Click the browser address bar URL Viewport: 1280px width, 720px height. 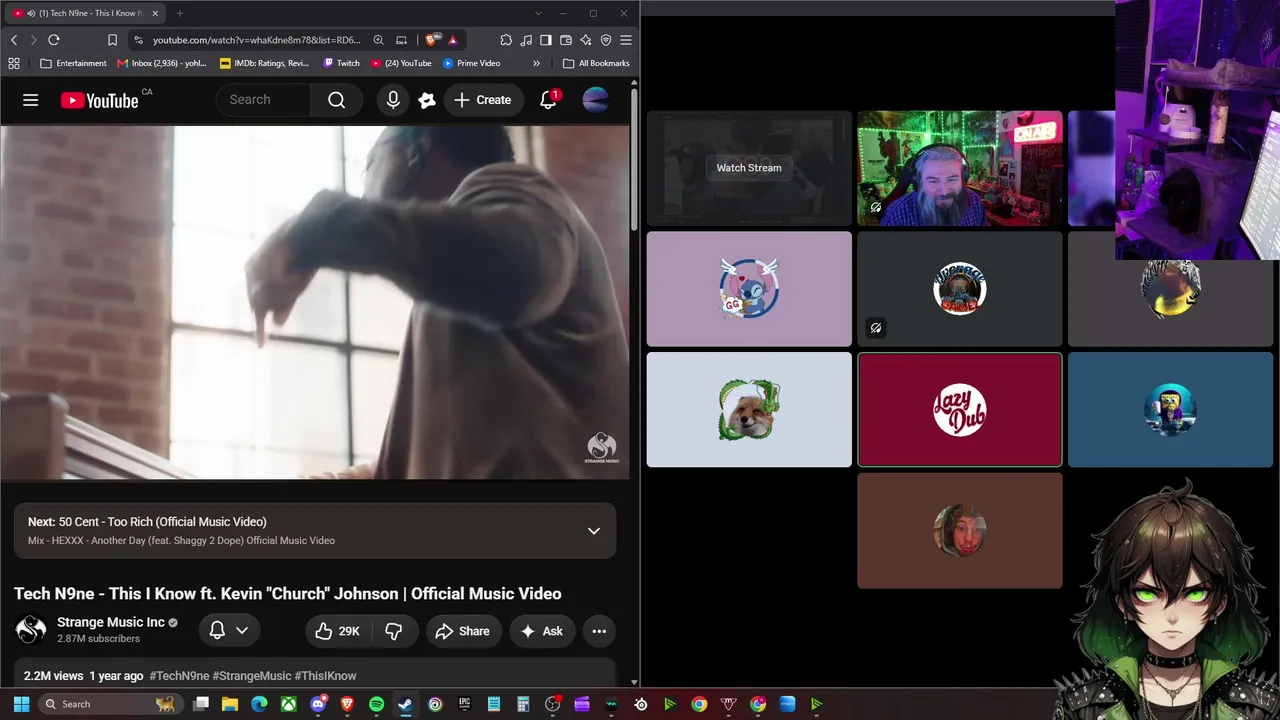point(256,40)
